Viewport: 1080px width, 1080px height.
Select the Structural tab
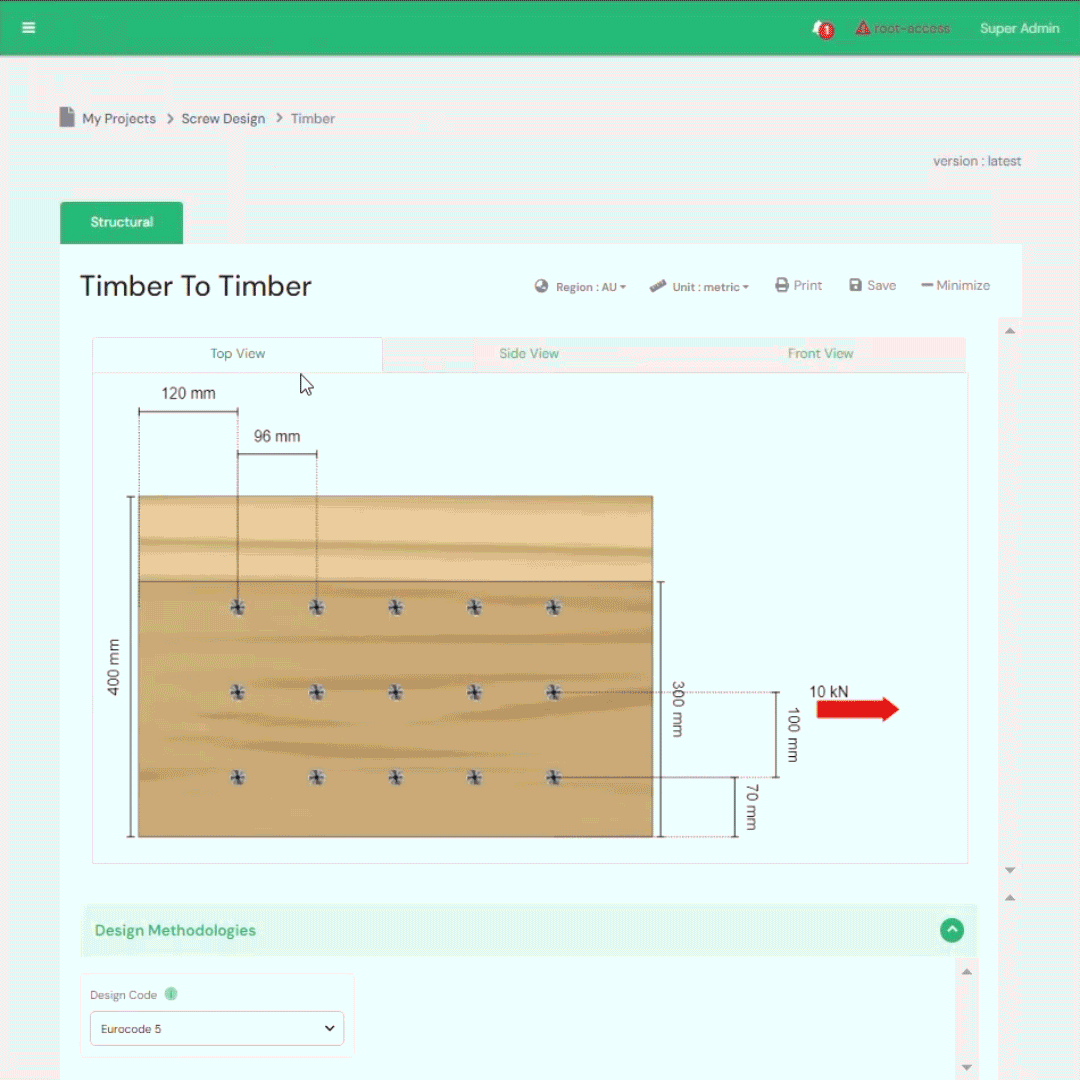[x=122, y=222]
